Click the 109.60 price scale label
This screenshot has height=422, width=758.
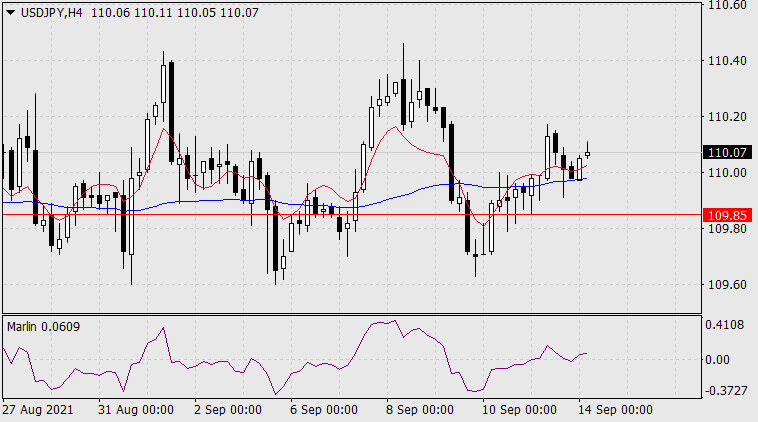pyautogui.click(x=726, y=285)
